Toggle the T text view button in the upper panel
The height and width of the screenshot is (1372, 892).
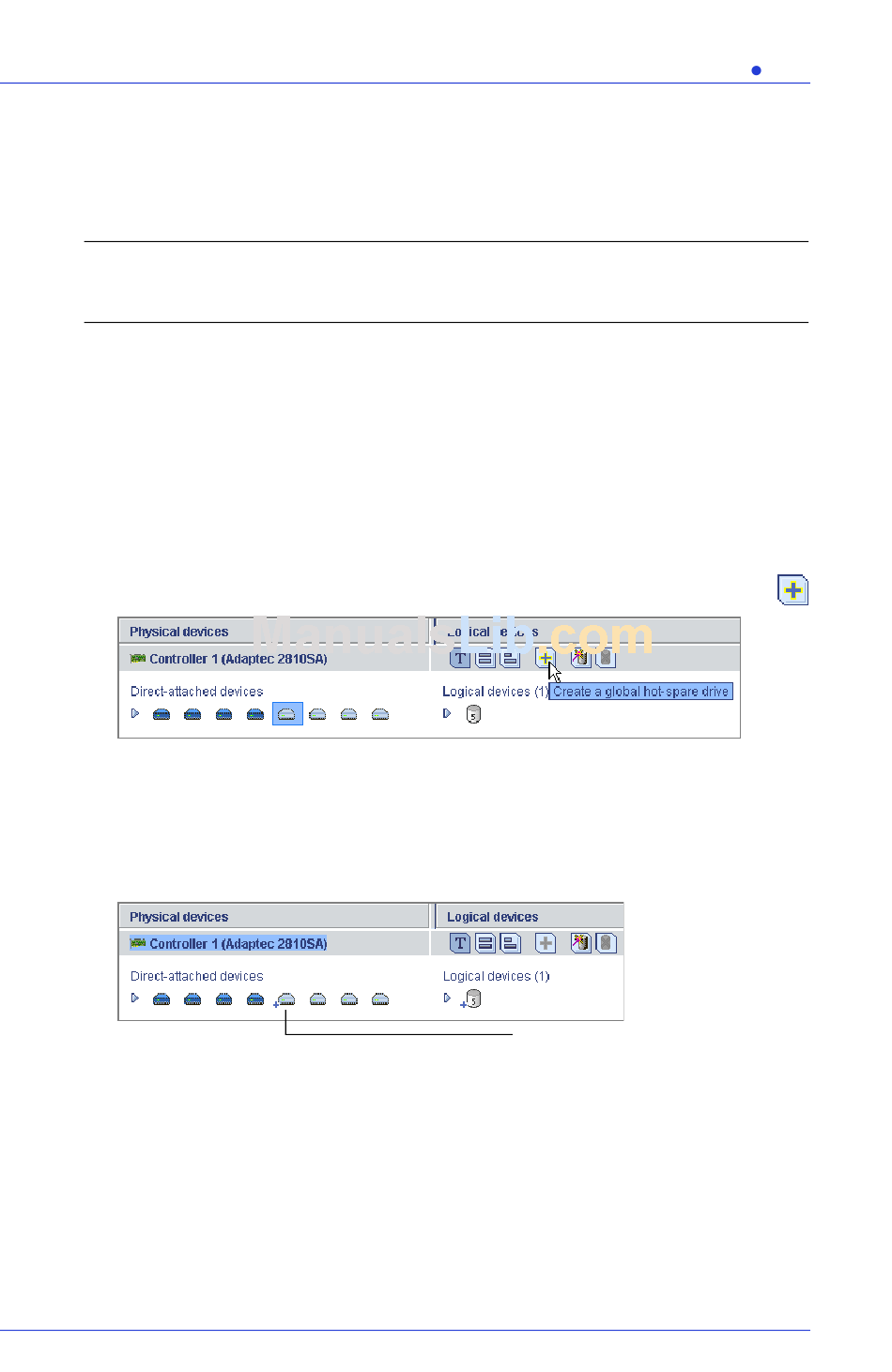click(459, 658)
